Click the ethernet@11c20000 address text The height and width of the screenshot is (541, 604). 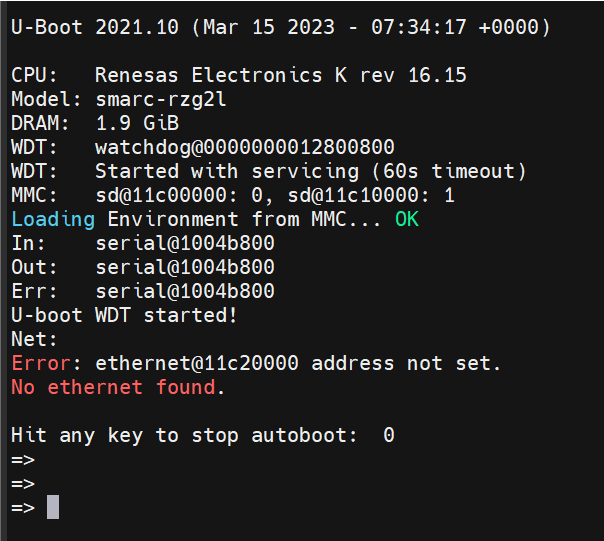pyautogui.click(x=197, y=363)
